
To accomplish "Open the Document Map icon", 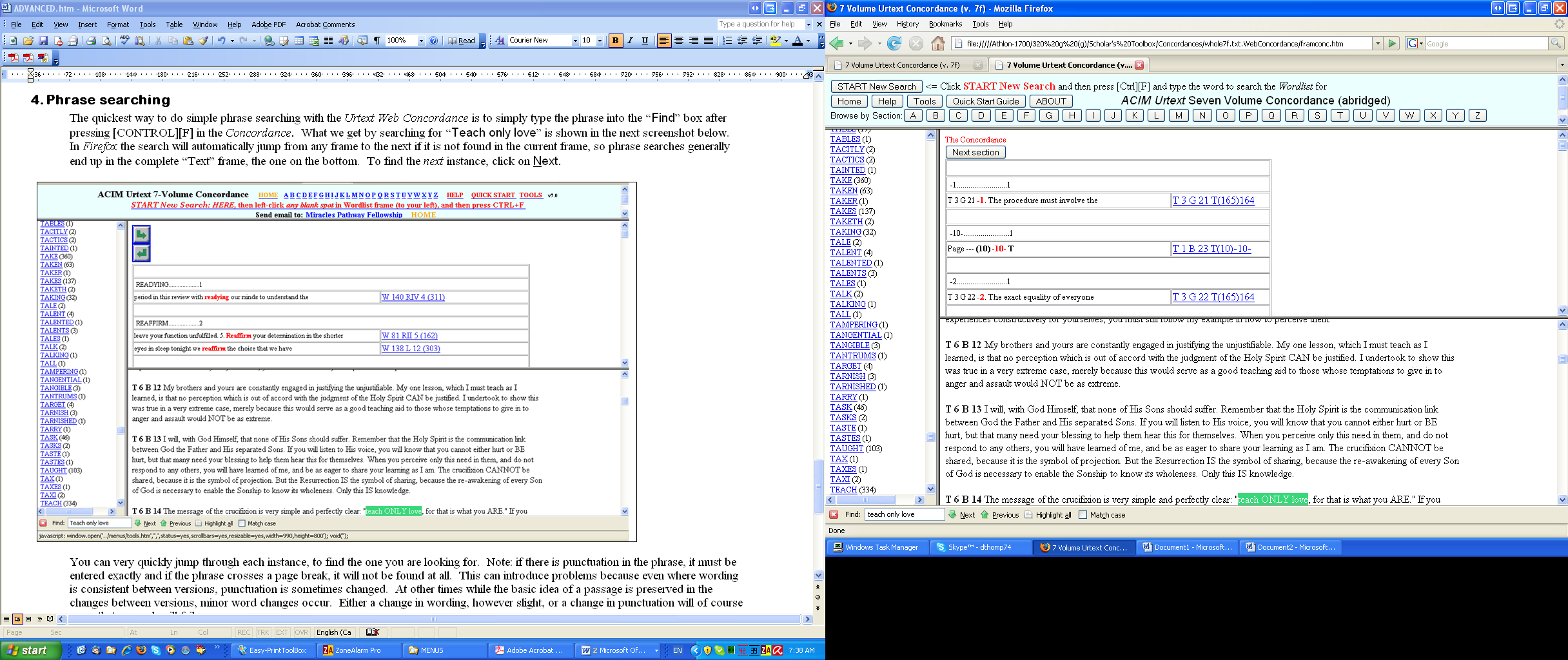I will [x=362, y=41].
